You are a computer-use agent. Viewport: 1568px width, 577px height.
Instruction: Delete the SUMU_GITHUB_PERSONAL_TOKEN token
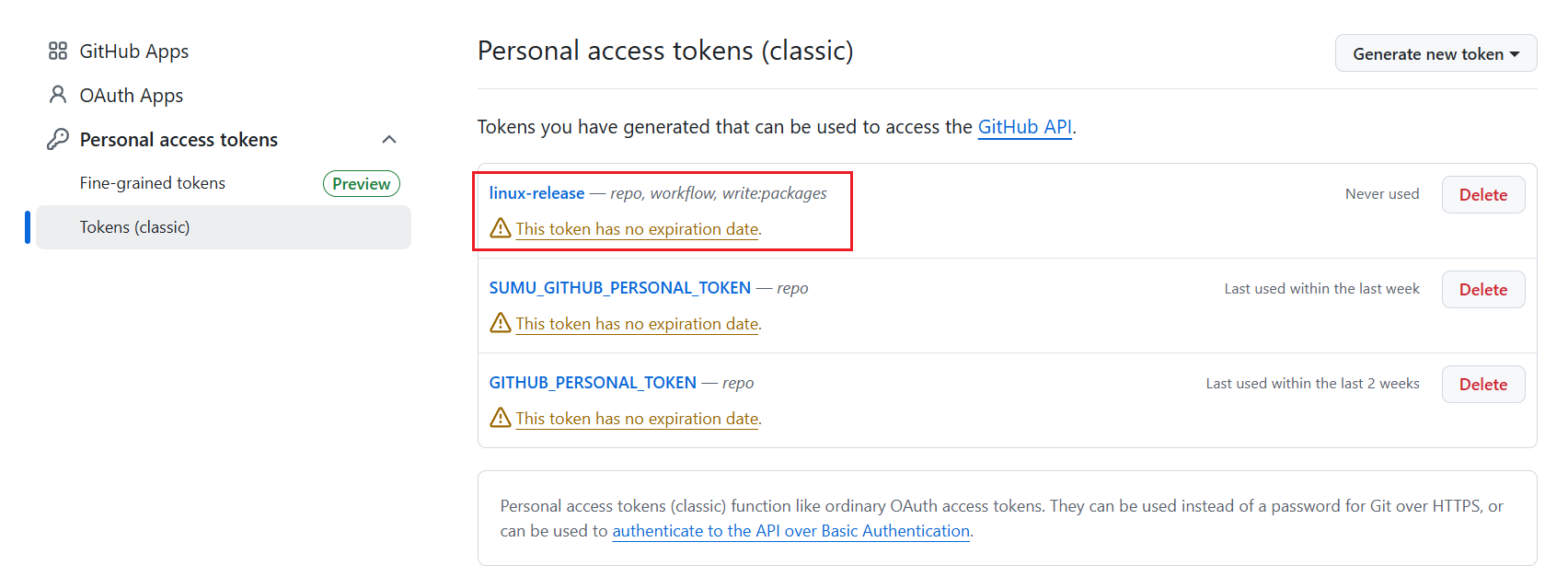pyautogui.click(x=1482, y=290)
